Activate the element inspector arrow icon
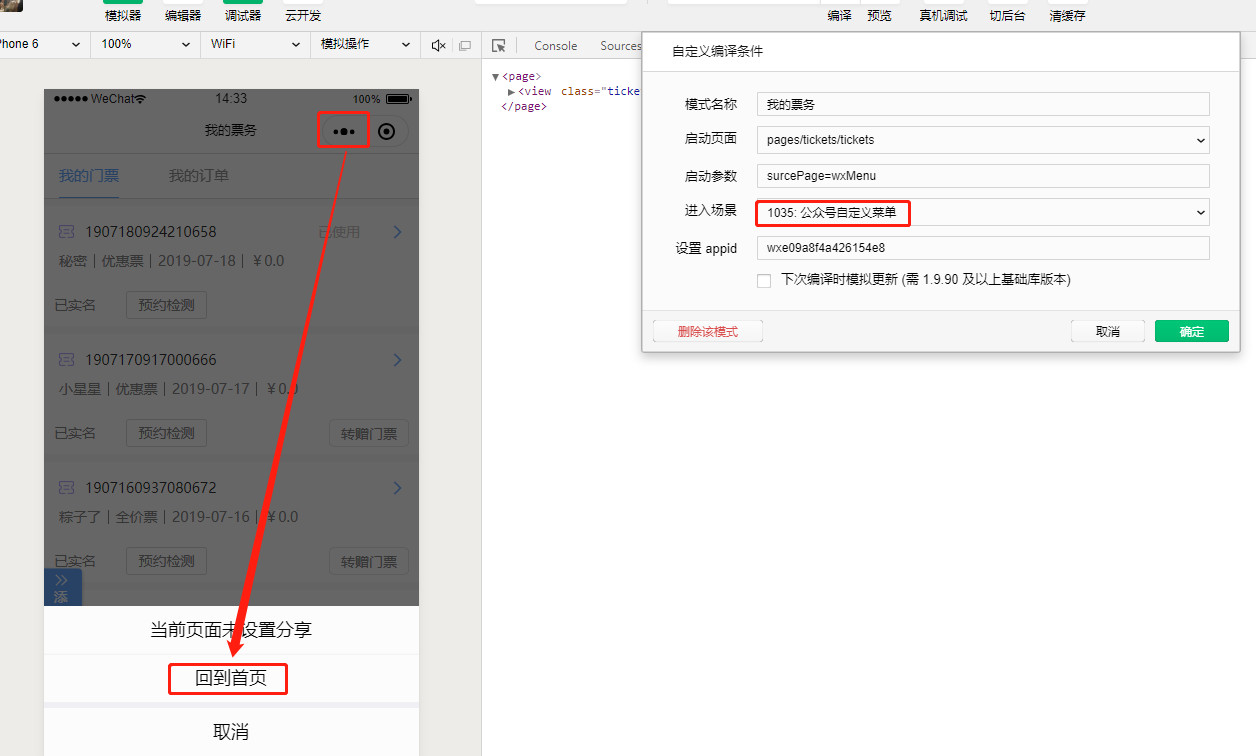1256x756 pixels. [499, 45]
